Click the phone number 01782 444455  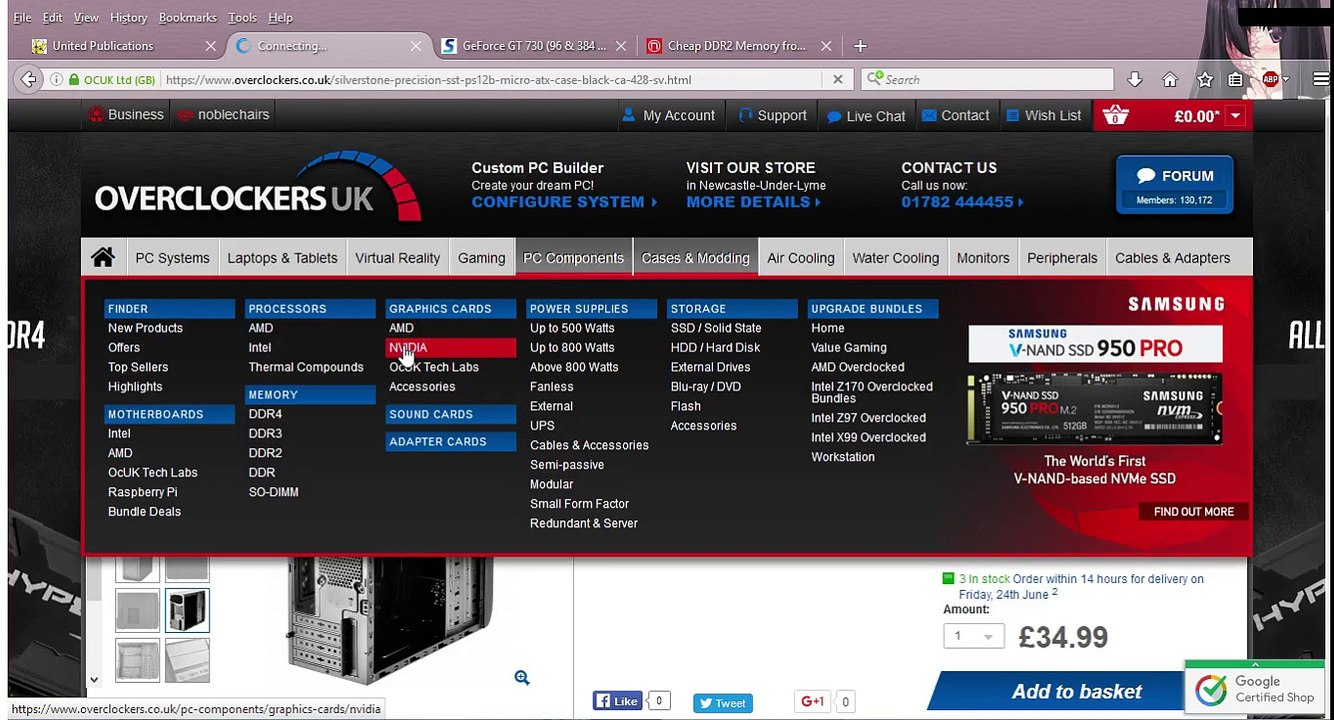tap(962, 202)
